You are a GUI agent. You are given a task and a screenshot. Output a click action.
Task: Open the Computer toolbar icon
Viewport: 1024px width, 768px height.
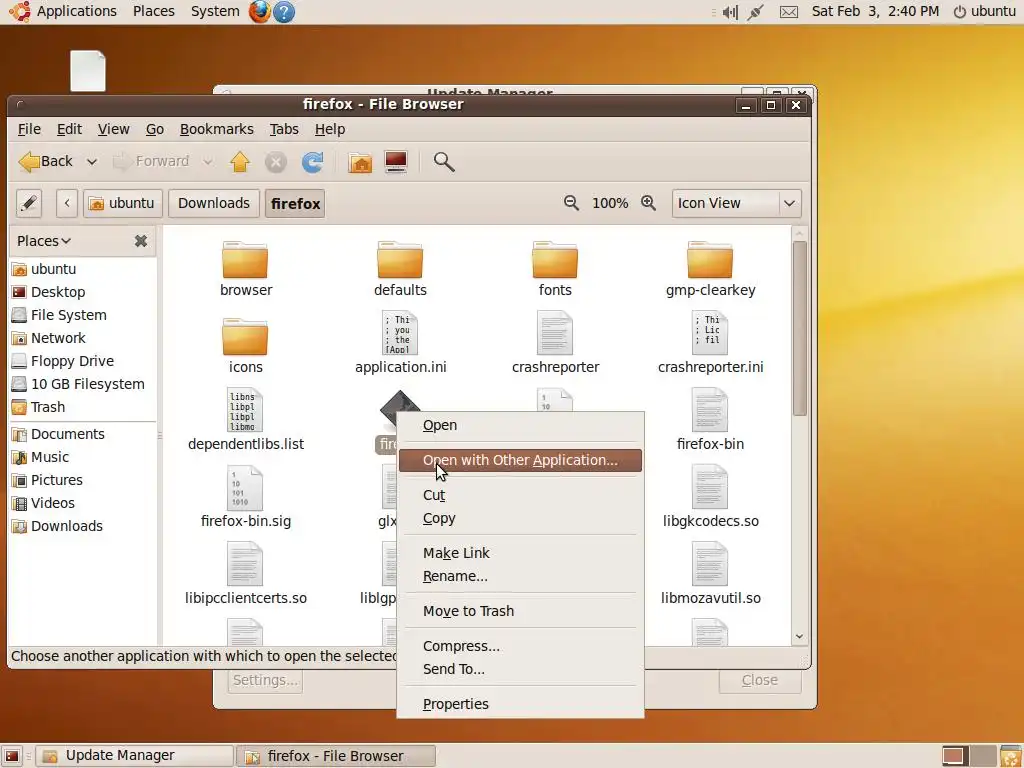tap(396, 161)
